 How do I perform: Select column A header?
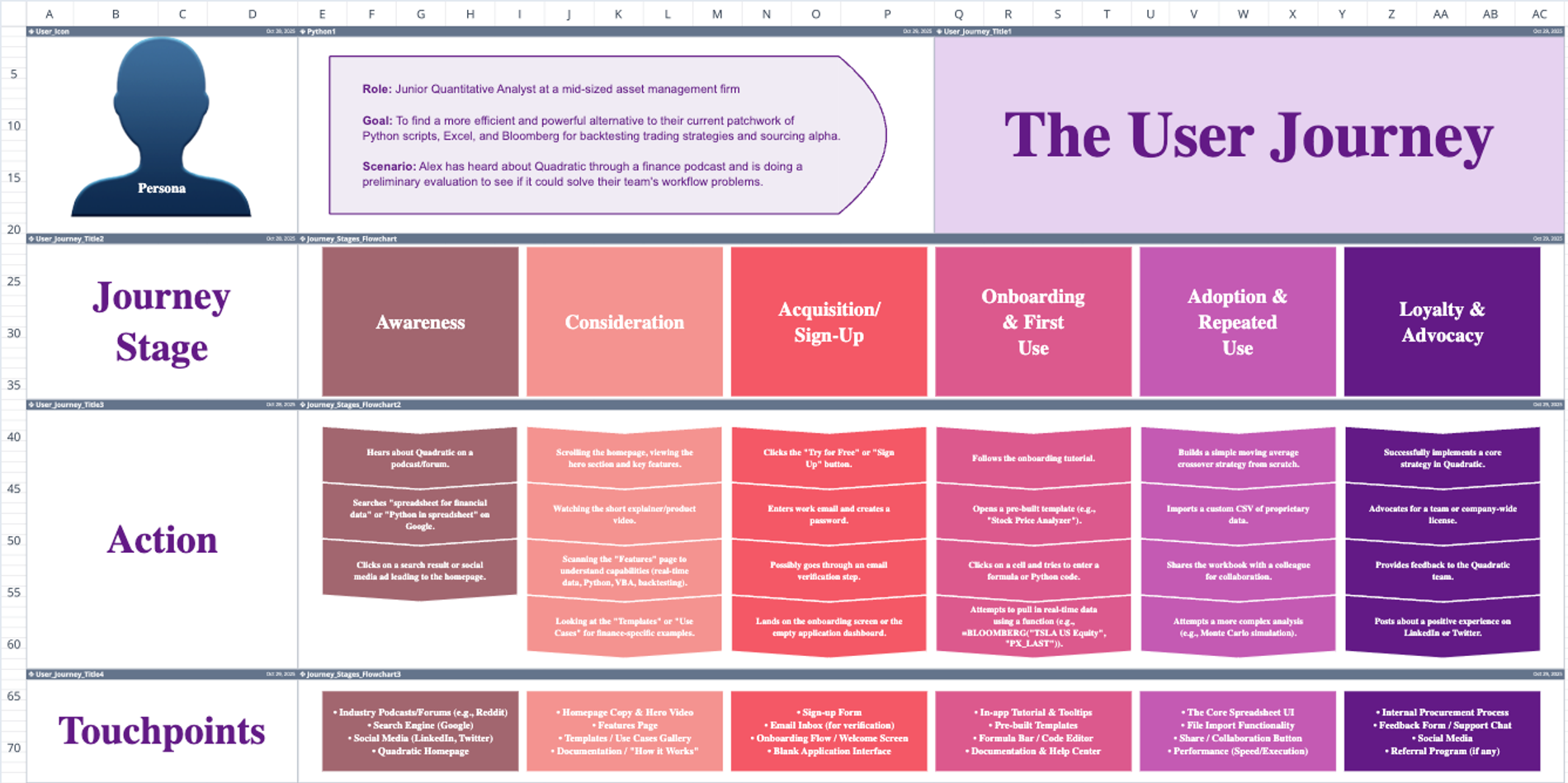(x=50, y=13)
